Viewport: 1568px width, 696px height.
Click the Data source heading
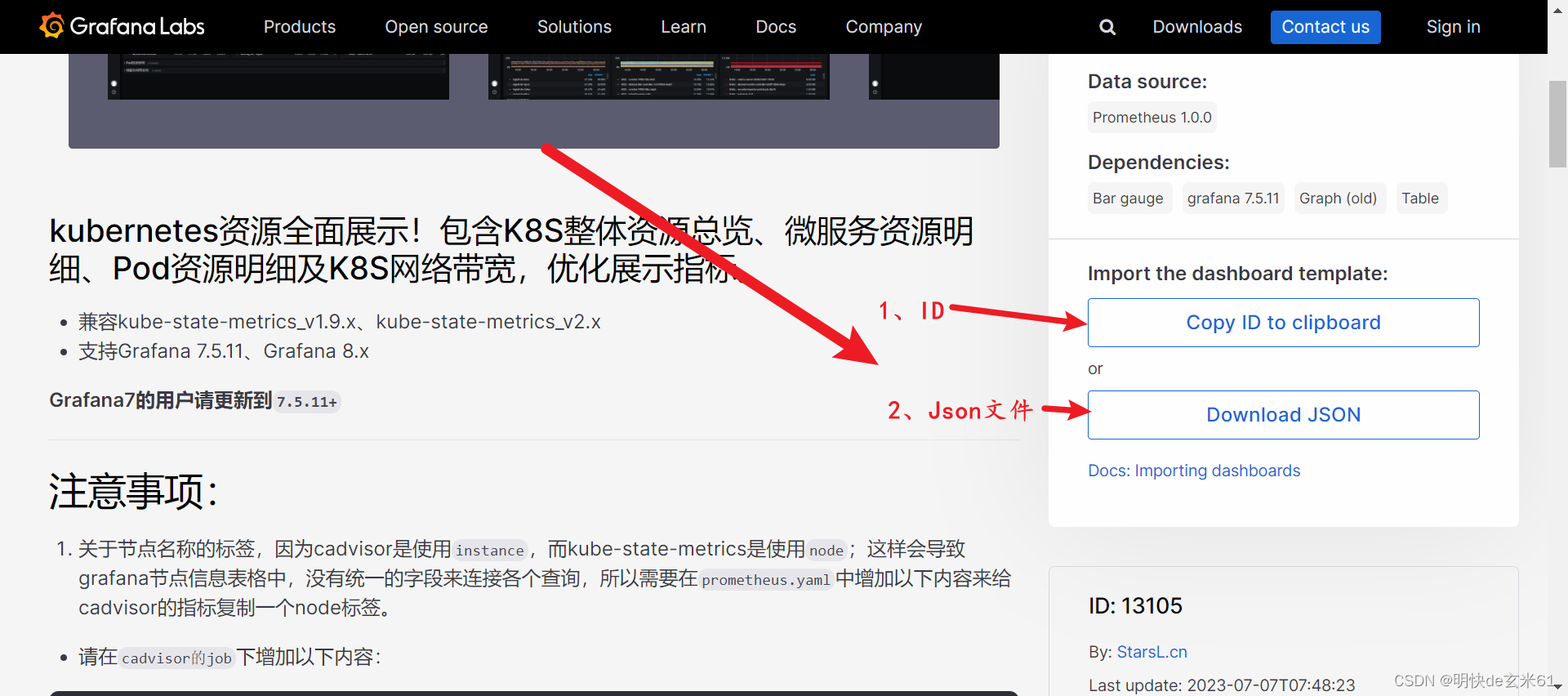(1147, 82)
